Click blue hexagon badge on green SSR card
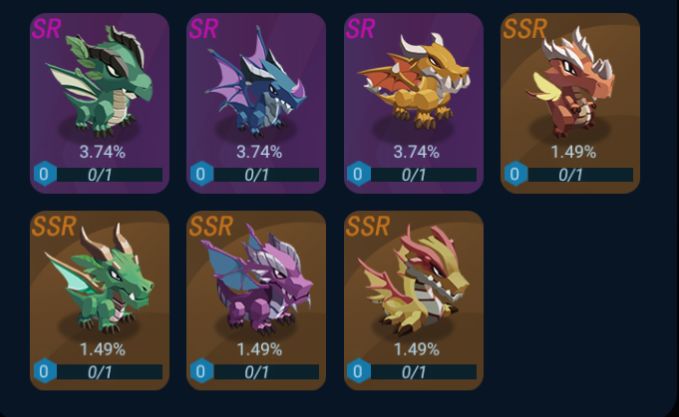 45,371
